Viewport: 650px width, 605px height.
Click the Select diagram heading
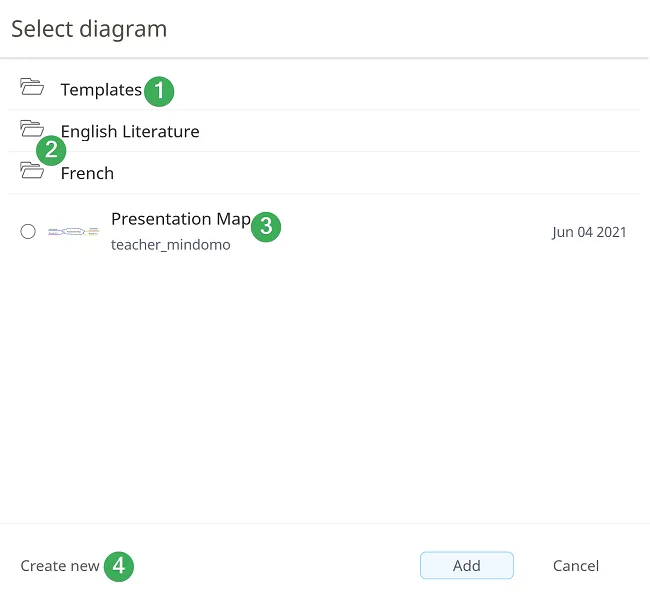(89, 29)
